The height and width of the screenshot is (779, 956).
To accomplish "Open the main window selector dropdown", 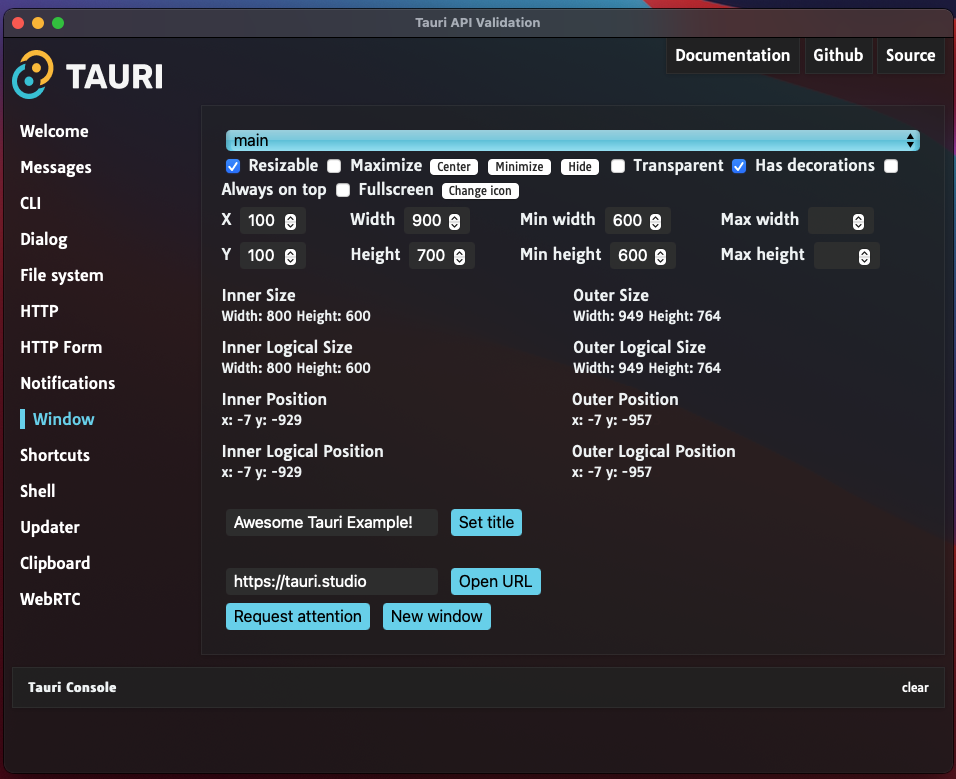I will tap(573, 140).
